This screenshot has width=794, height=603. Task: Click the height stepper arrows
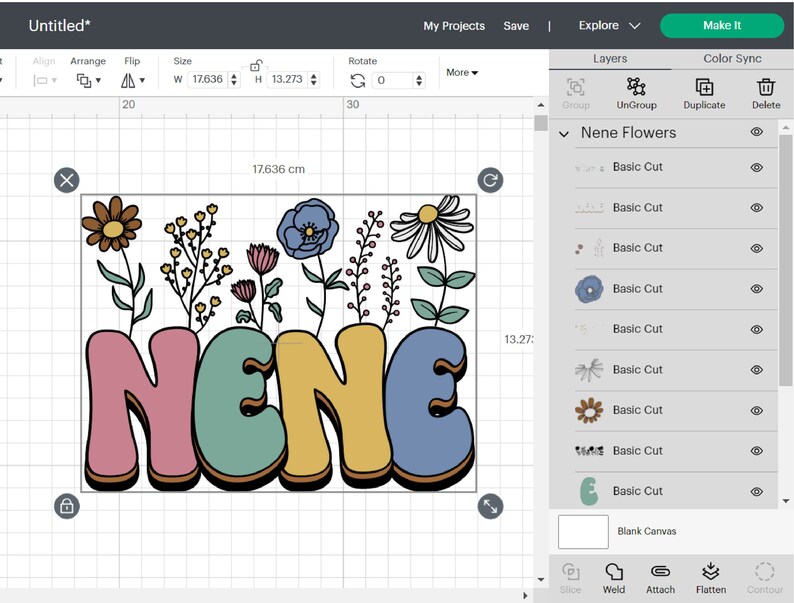click(x=313, y=79)
